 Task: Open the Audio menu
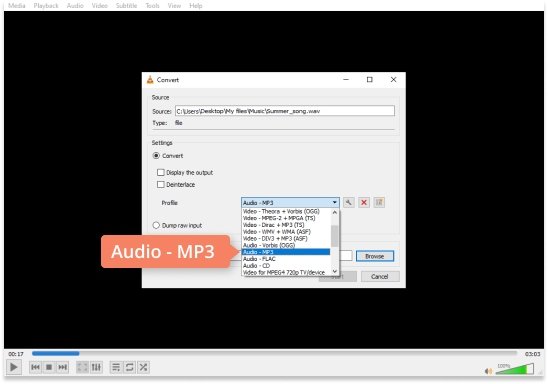pos(75,6)
